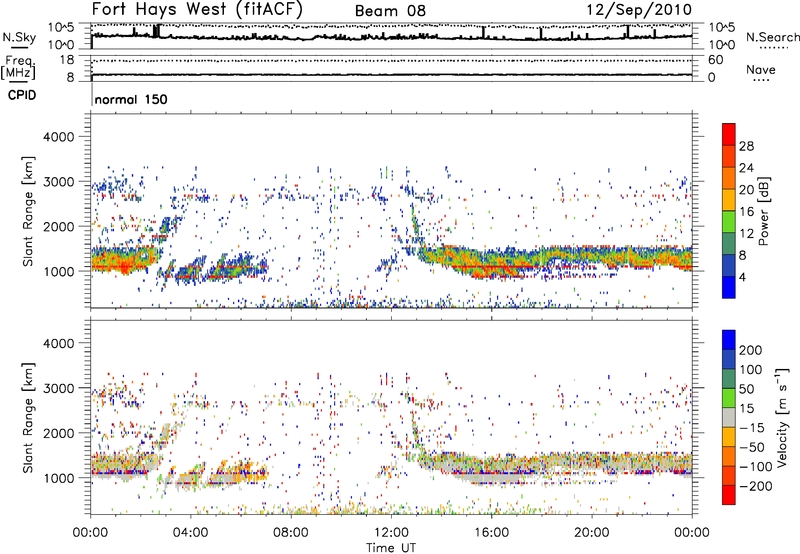The width and height of the screenshot is (800, 554).
Task: Click the 'N.Search' legend label
Action: point(772,37)
